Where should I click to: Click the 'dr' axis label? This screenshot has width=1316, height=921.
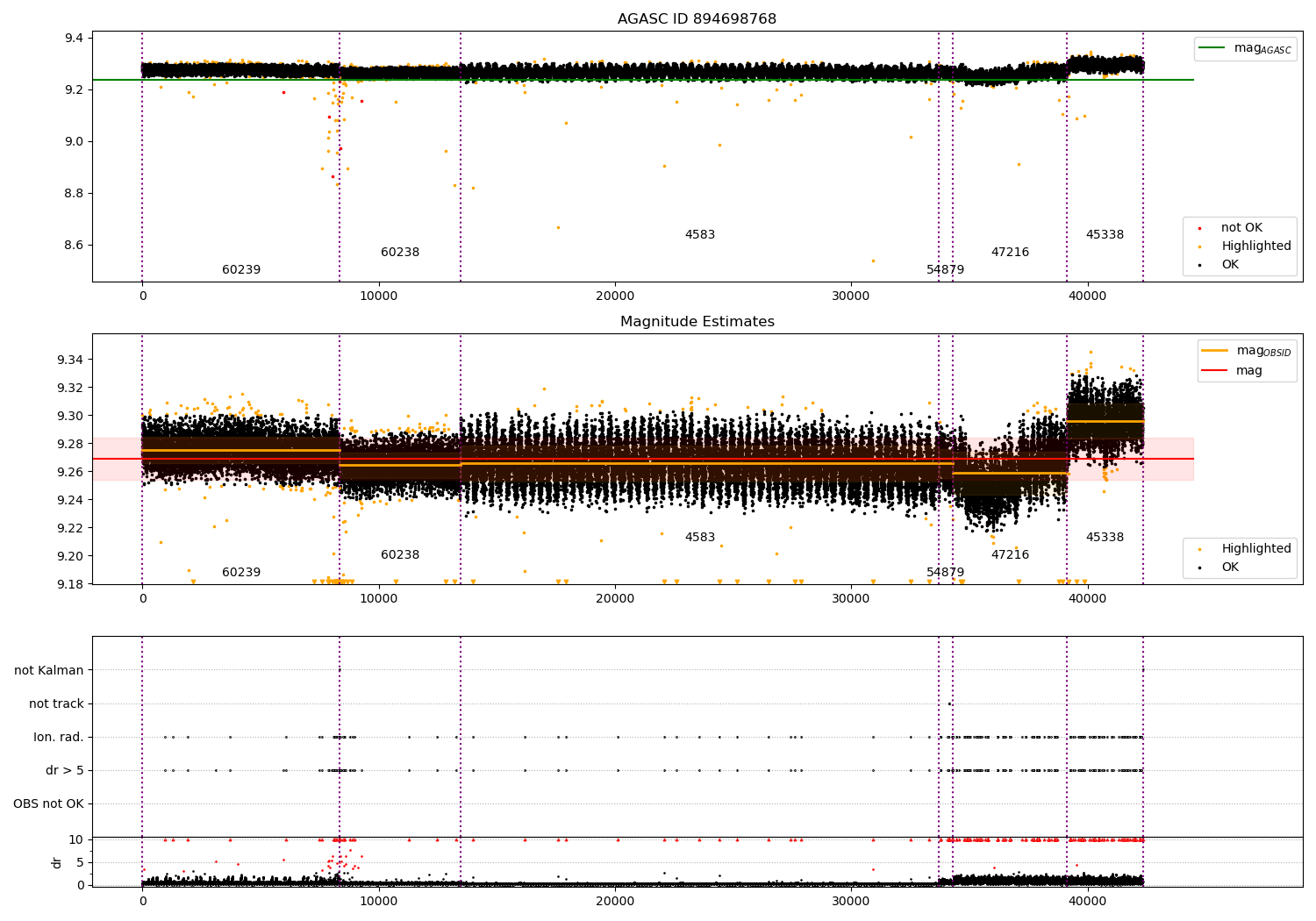[x=57, y=862]
